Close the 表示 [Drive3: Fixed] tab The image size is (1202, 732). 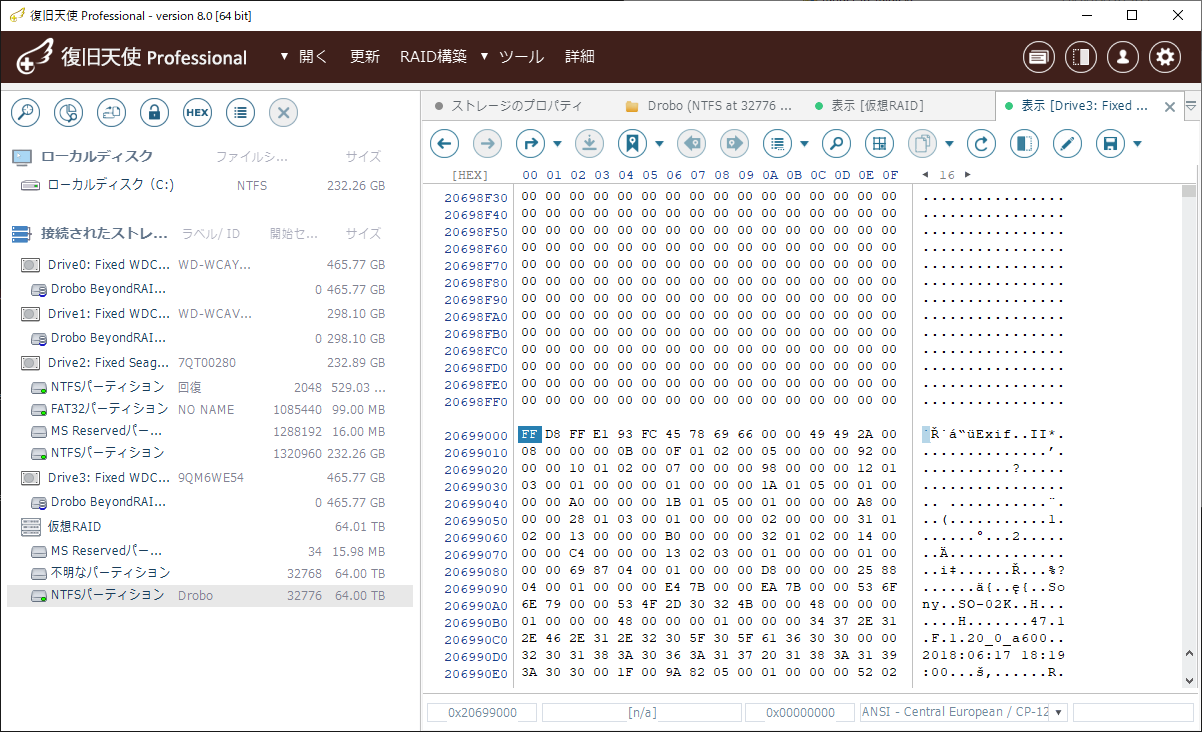click(x=1170, y=107)
